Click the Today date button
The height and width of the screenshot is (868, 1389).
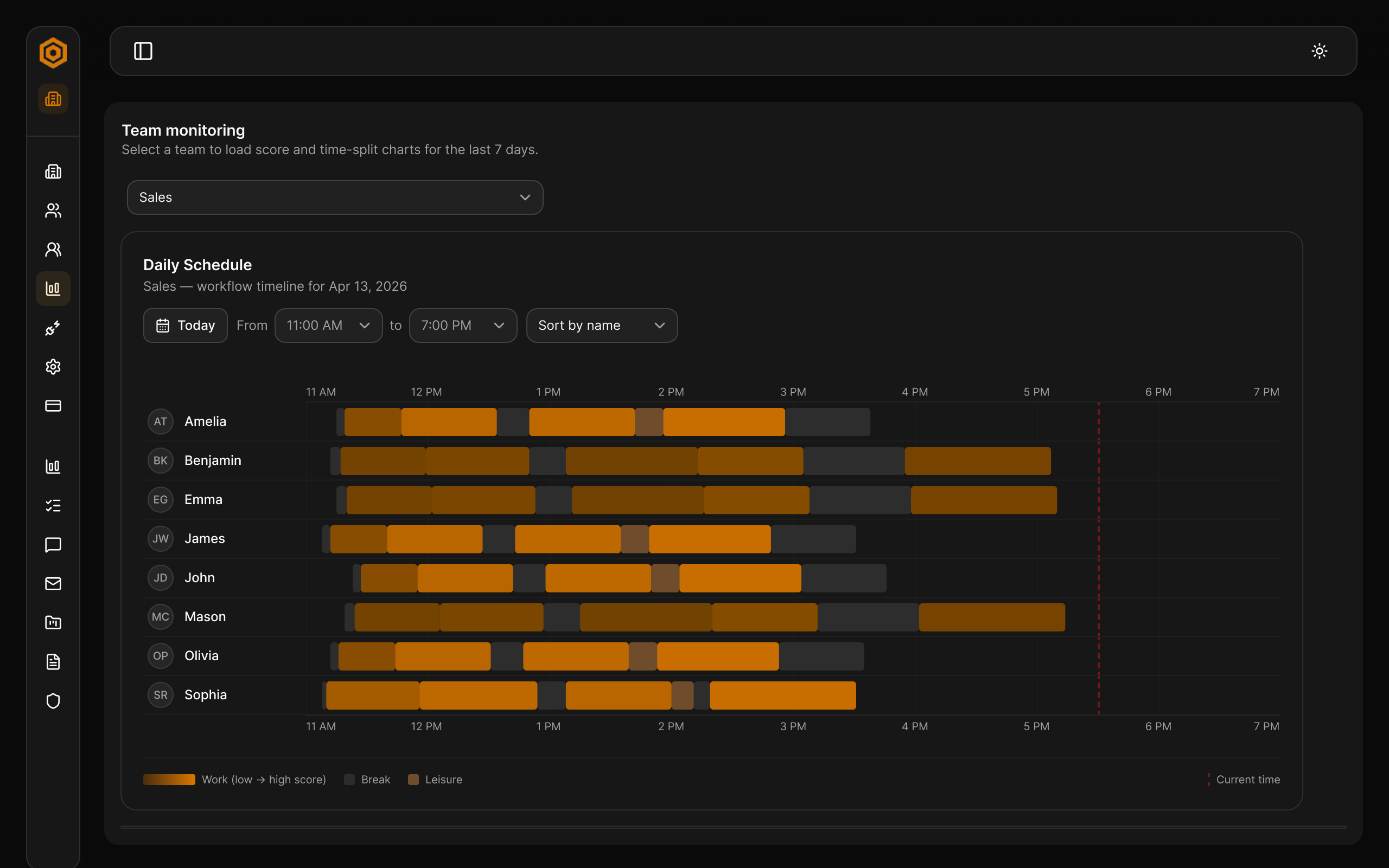[x=186, y=325]
